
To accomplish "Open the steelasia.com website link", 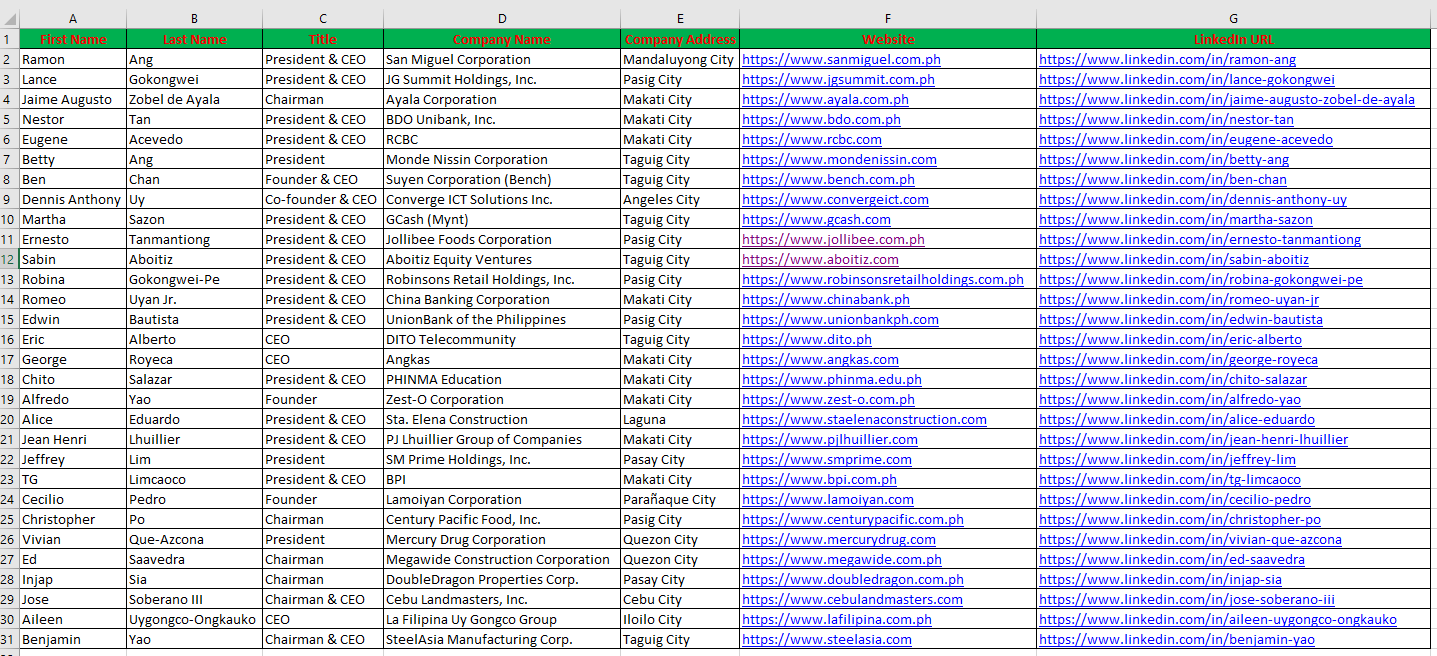I will pos(827,639).
